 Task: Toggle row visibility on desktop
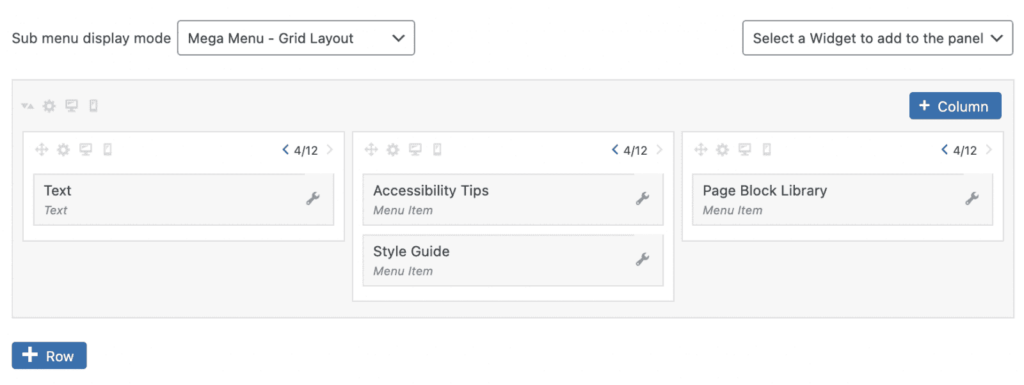point(71,106)
